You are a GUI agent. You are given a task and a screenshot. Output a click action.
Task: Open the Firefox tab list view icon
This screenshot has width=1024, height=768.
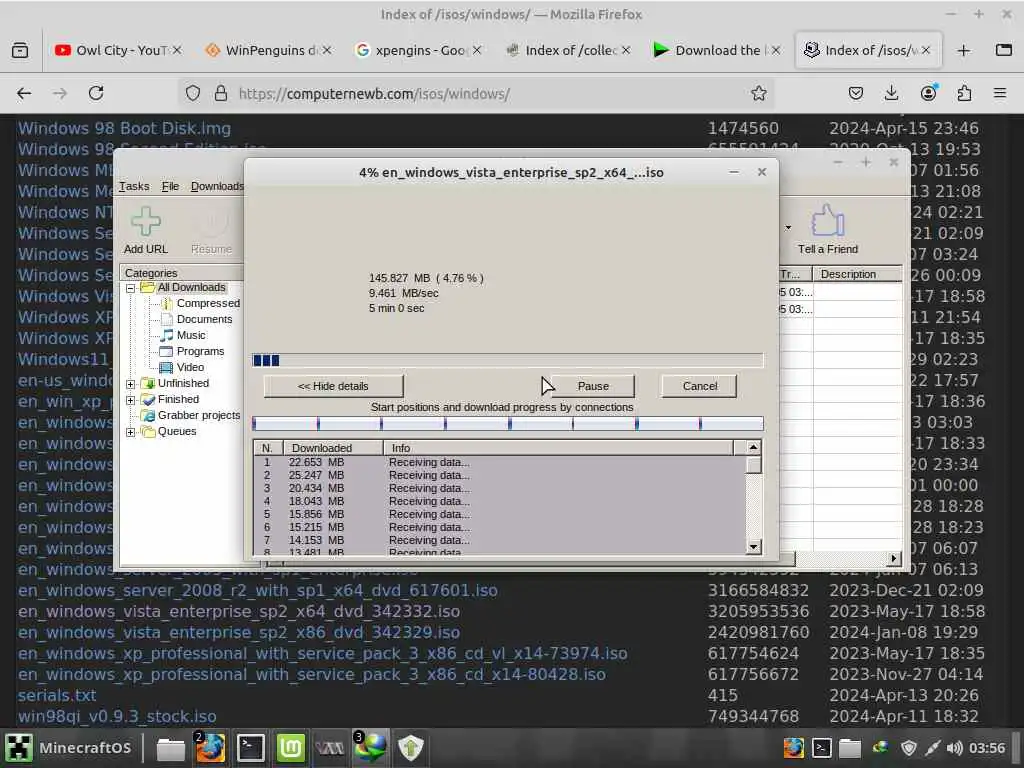[x=1004, y=50]
